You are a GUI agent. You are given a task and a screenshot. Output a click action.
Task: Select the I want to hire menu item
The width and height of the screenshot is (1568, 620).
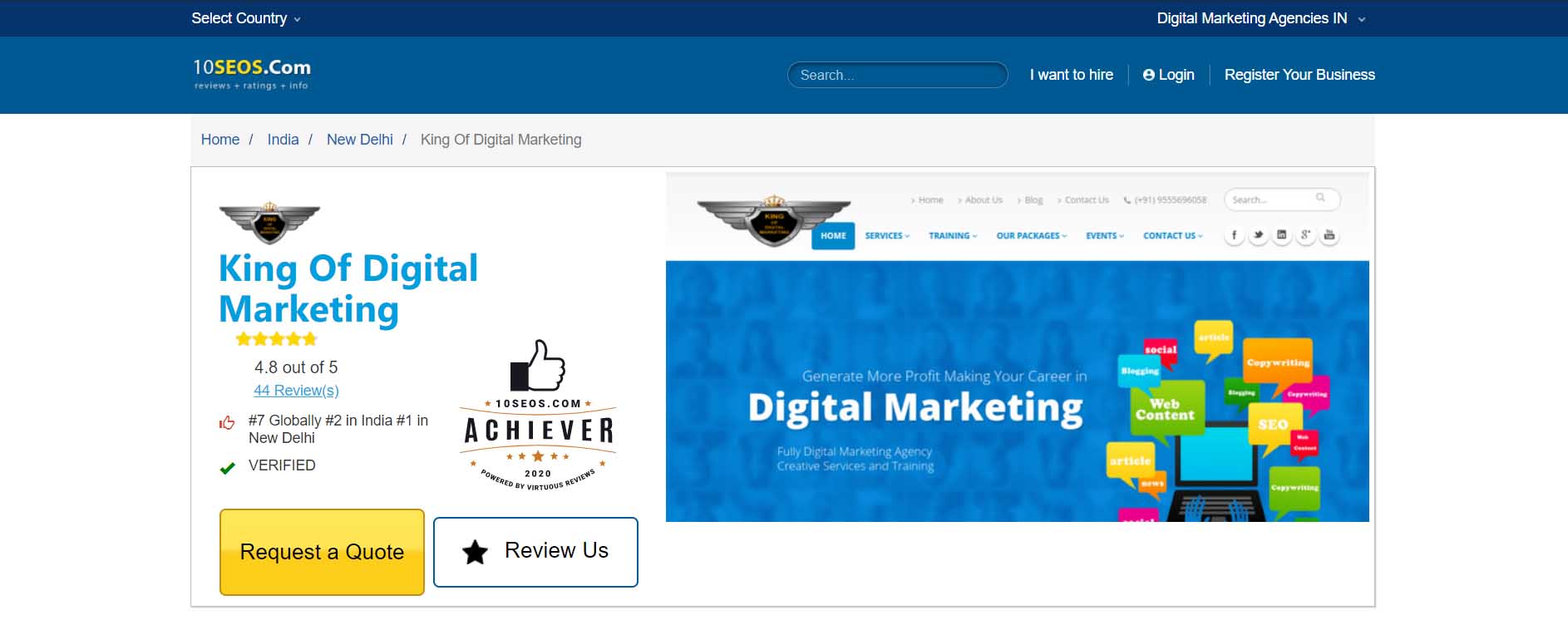coord(1071,75)
